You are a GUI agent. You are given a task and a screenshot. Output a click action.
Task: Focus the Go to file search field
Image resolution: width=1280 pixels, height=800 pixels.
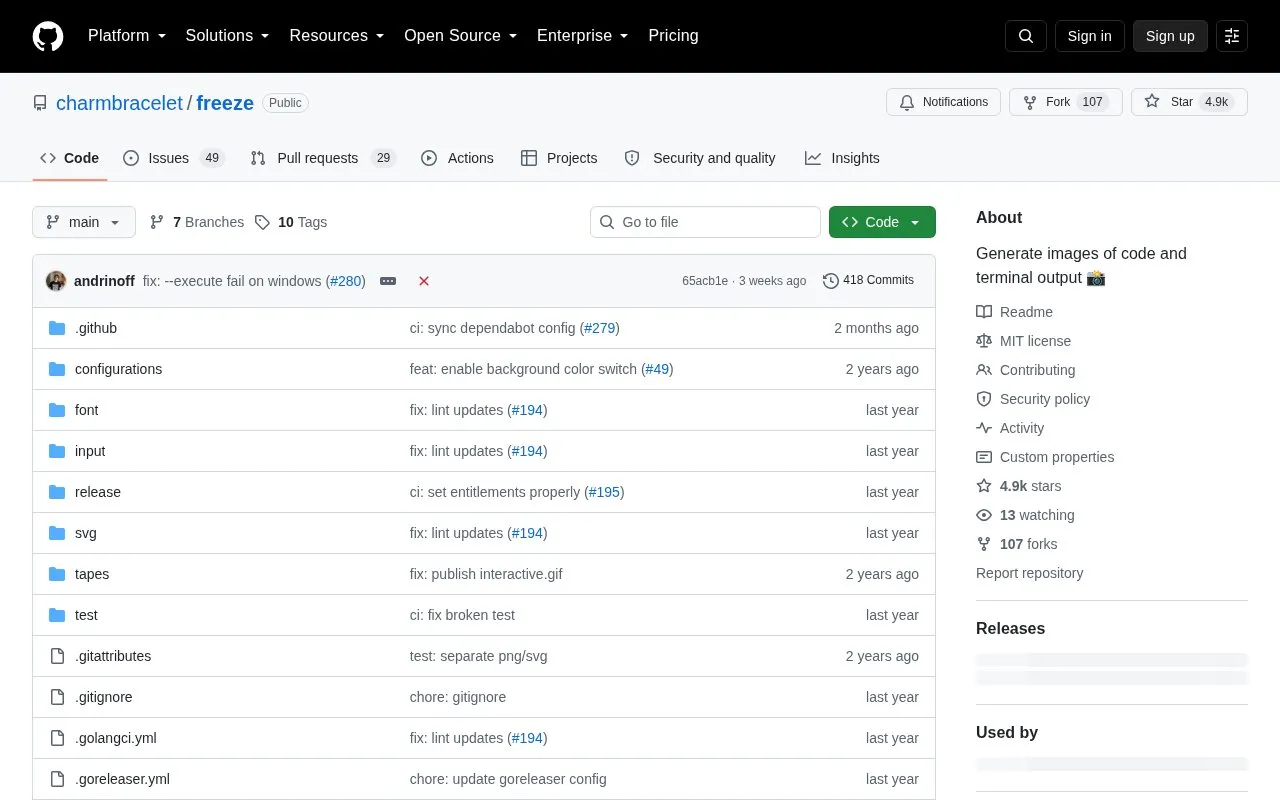[x=705, y=222]
